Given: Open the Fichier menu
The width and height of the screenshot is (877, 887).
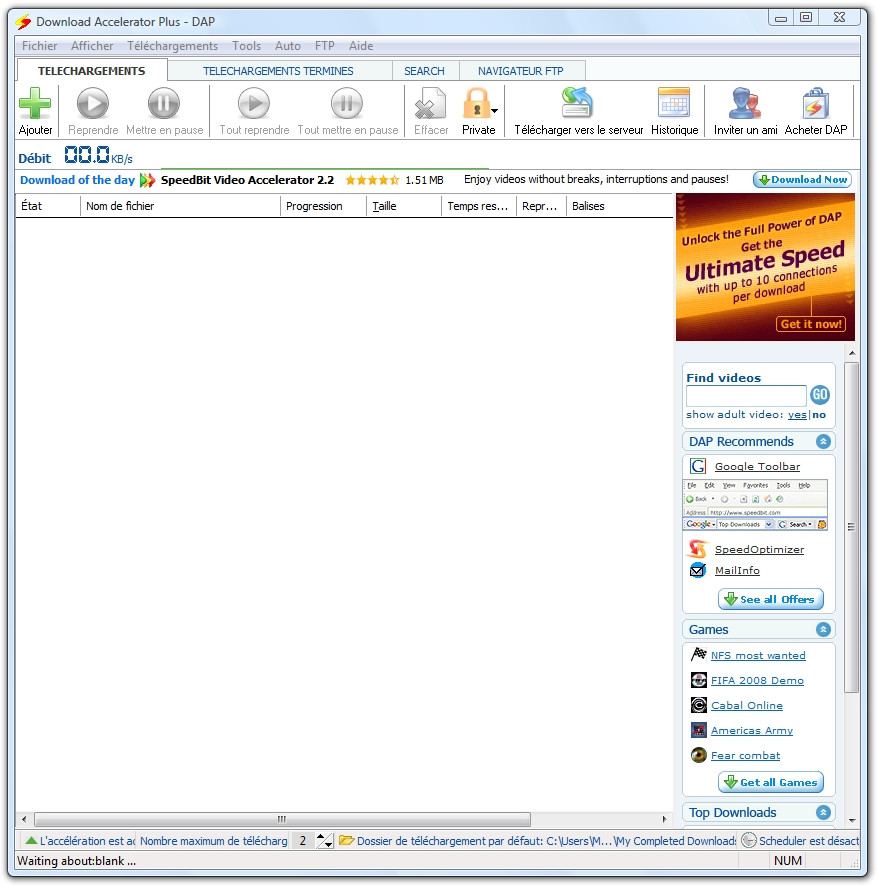Looking at the screenshot, I should tap(39, 45).
